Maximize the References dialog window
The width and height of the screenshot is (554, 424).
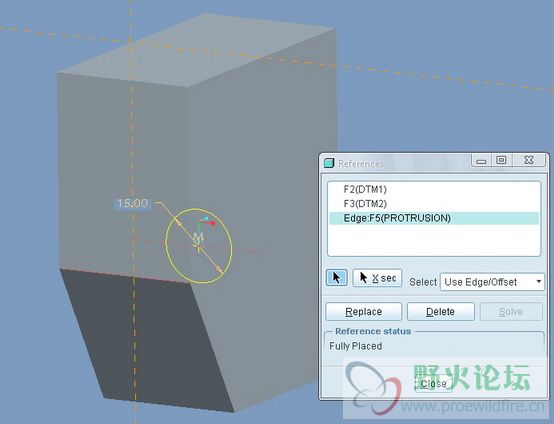(x=501, y=160)
